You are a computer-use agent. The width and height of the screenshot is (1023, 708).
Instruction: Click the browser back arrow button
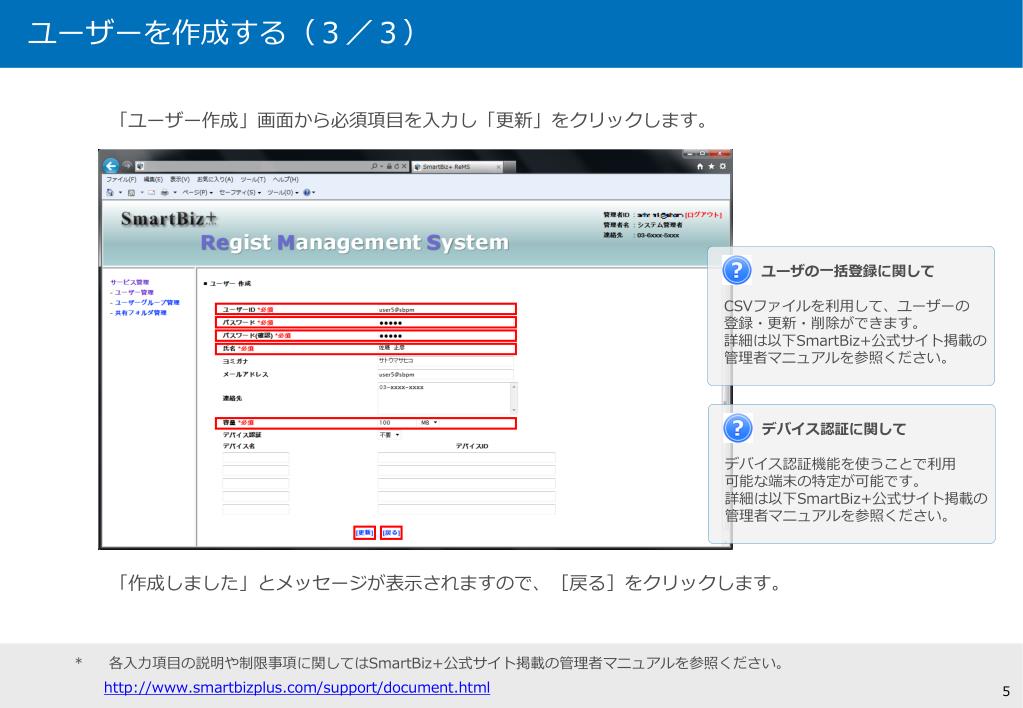(x=111, y=166)
